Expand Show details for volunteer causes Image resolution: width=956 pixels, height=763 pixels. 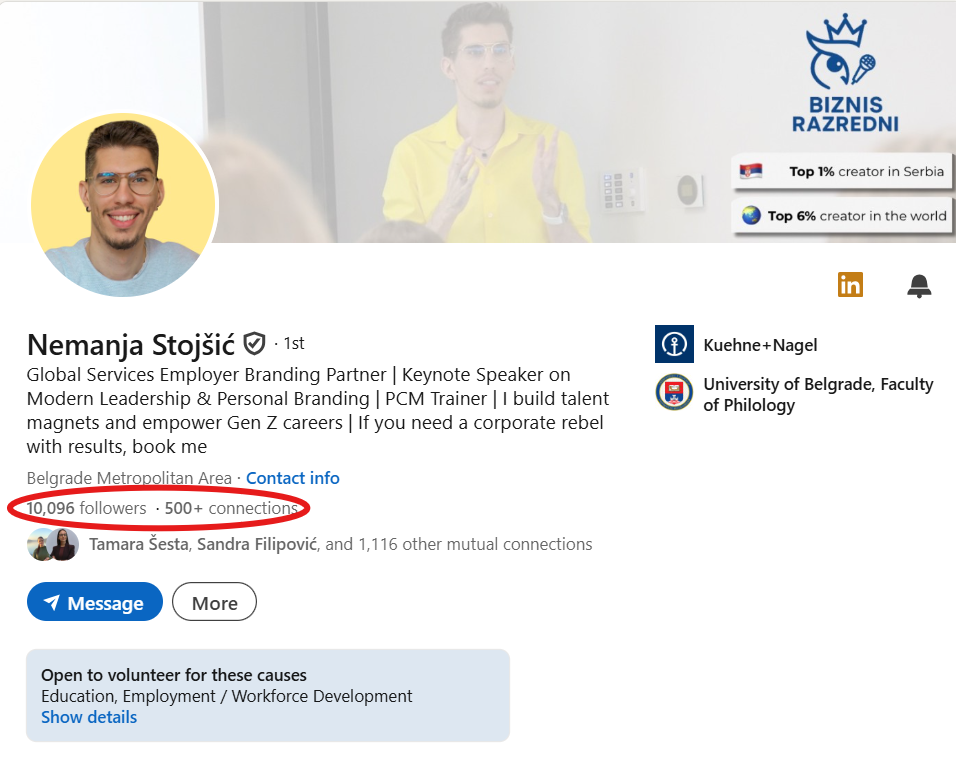[89, 717]
